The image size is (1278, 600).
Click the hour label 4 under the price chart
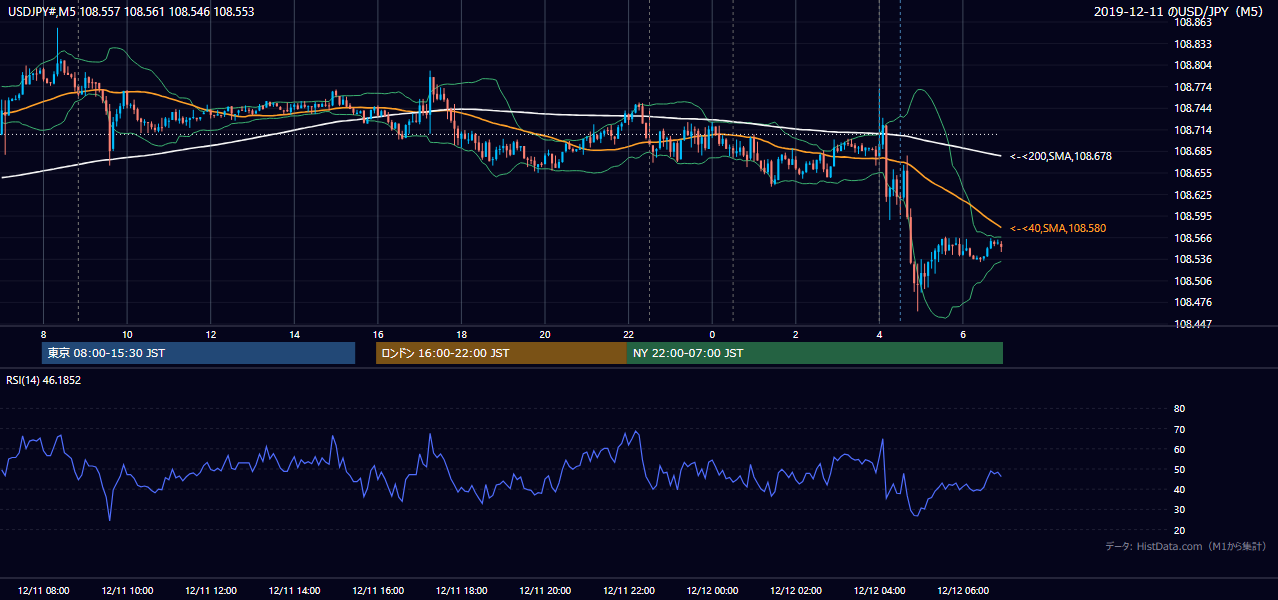pos(880,334)
